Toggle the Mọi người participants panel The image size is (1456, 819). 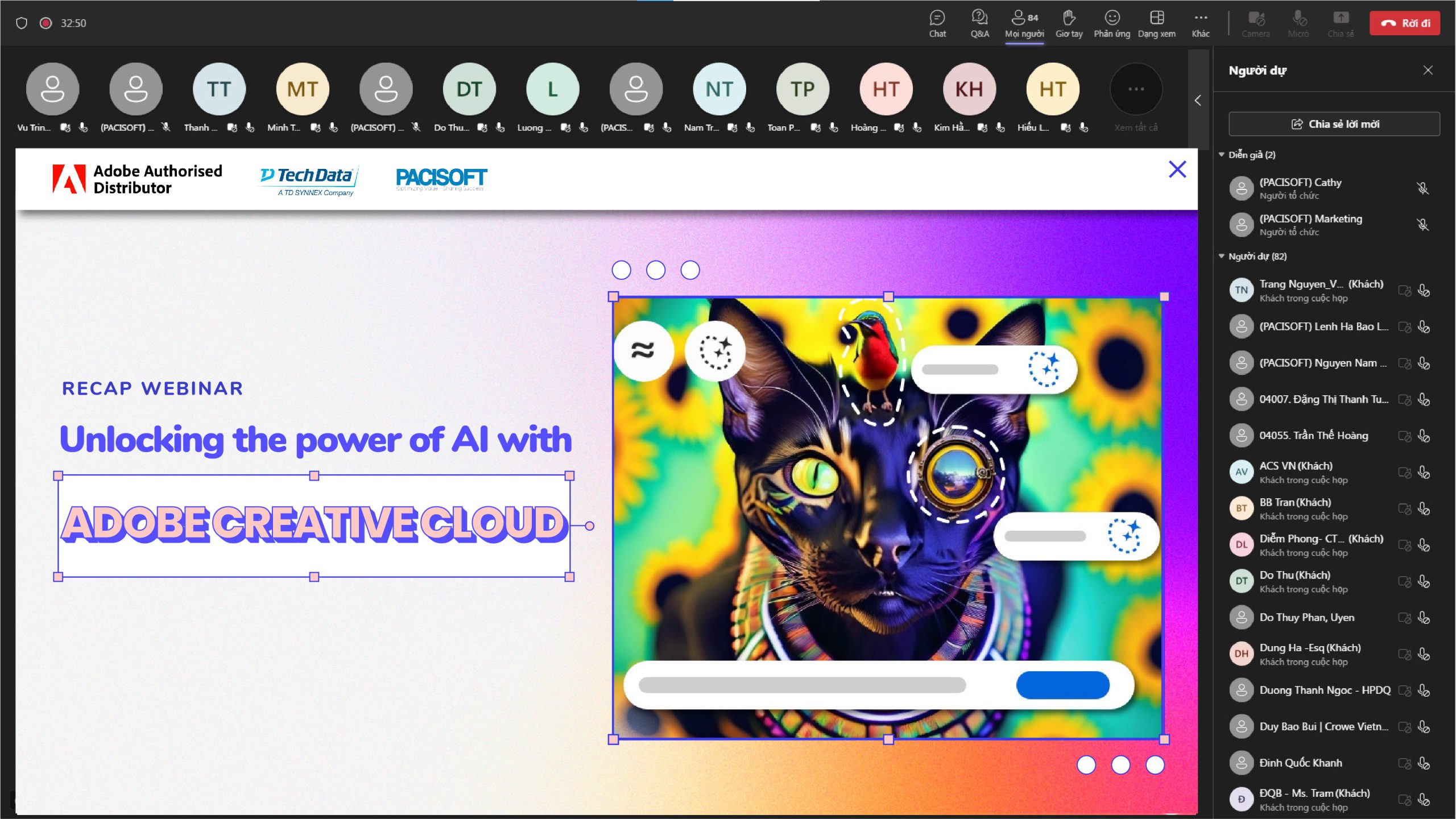tap(1024, 24)
